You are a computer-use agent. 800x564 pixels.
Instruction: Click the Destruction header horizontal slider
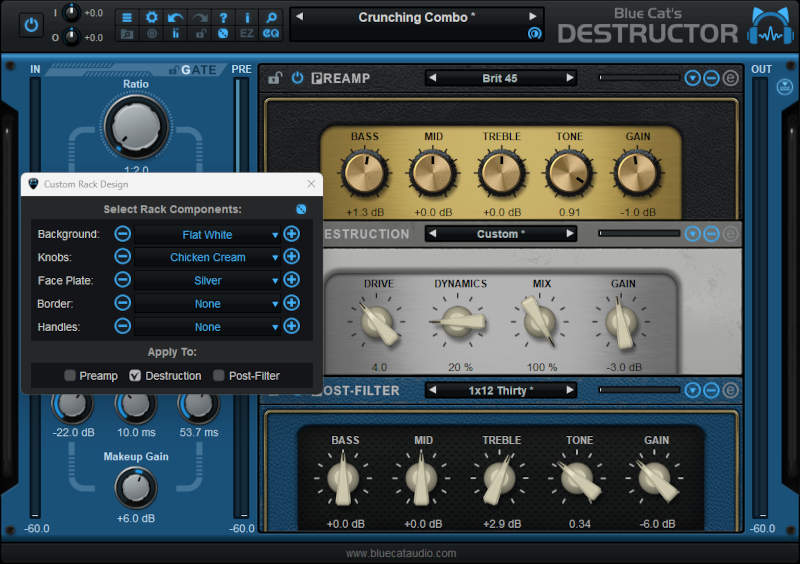[640, 233]
